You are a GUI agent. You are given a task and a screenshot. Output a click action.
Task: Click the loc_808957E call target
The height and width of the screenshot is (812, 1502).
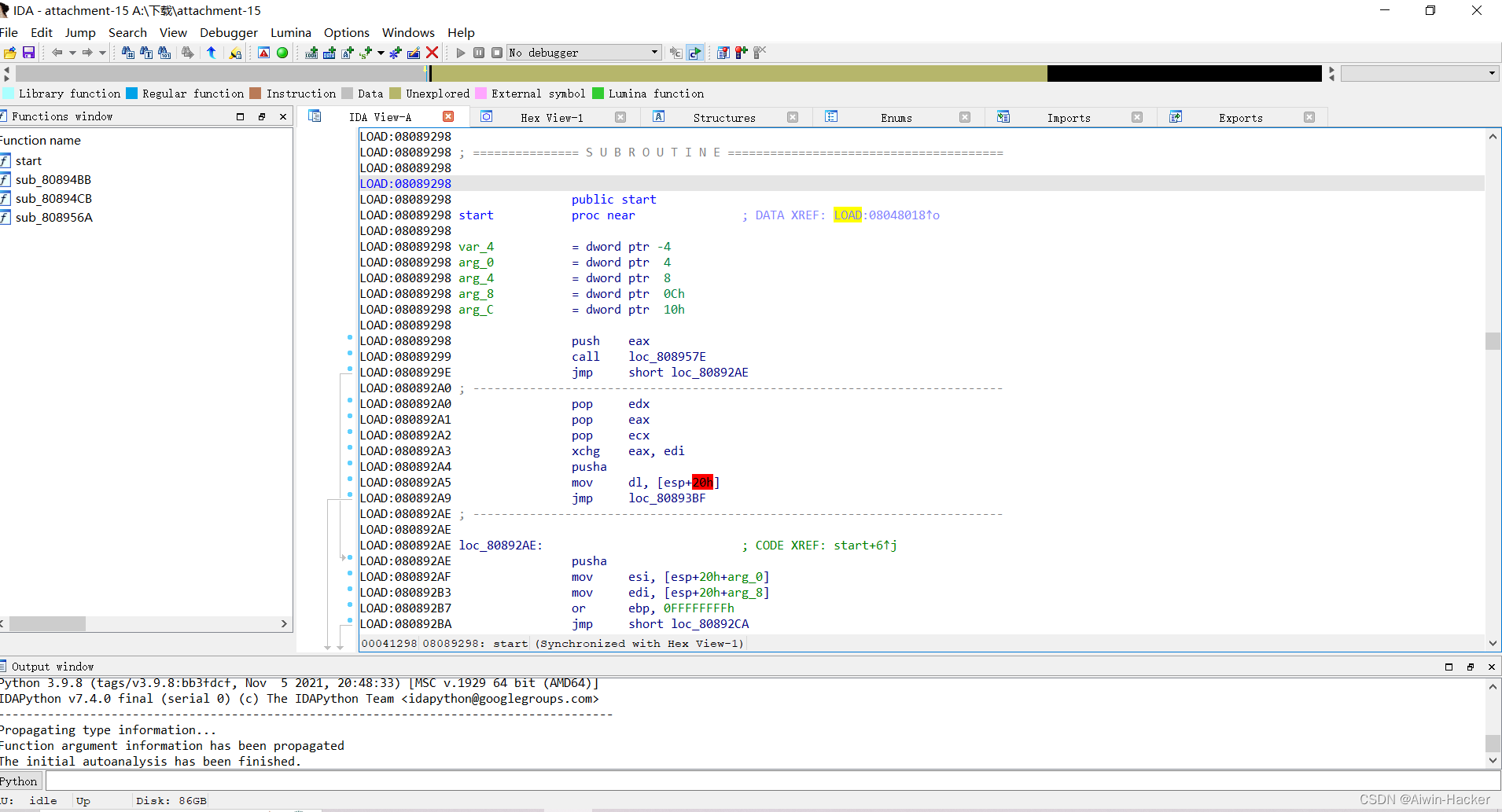pos(667,356)
